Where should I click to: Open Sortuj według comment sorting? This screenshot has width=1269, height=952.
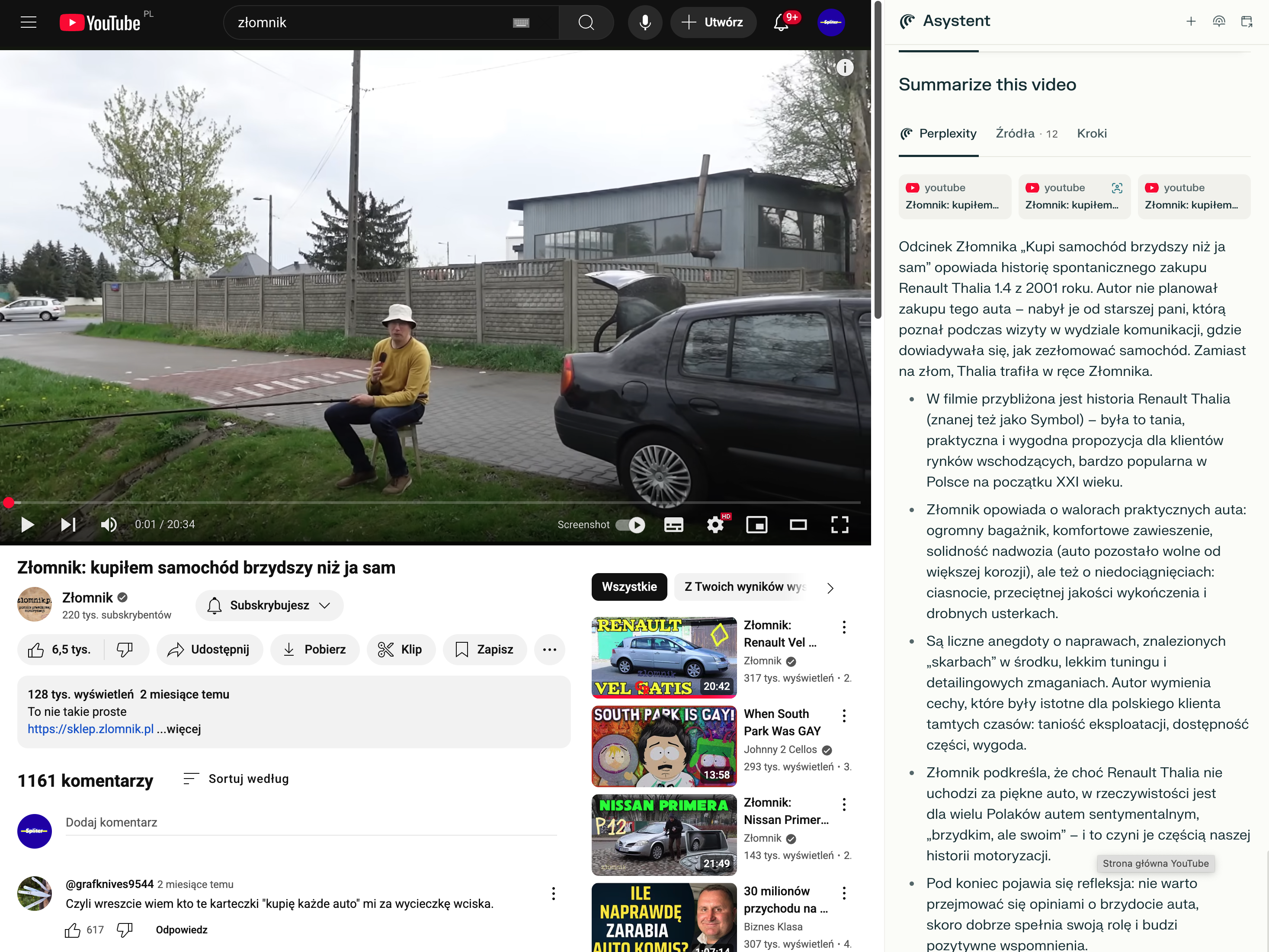pos(236,779)
